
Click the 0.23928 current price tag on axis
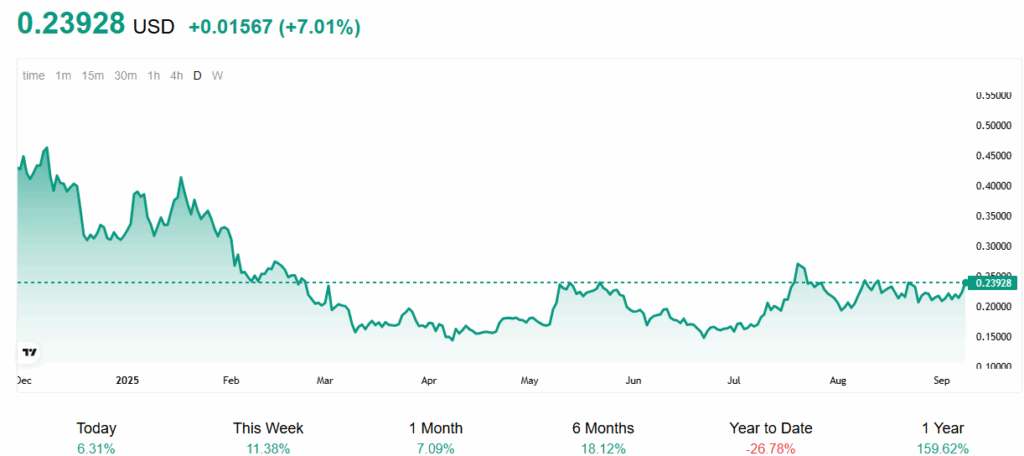pyautogui.click(x=992, y=283)
